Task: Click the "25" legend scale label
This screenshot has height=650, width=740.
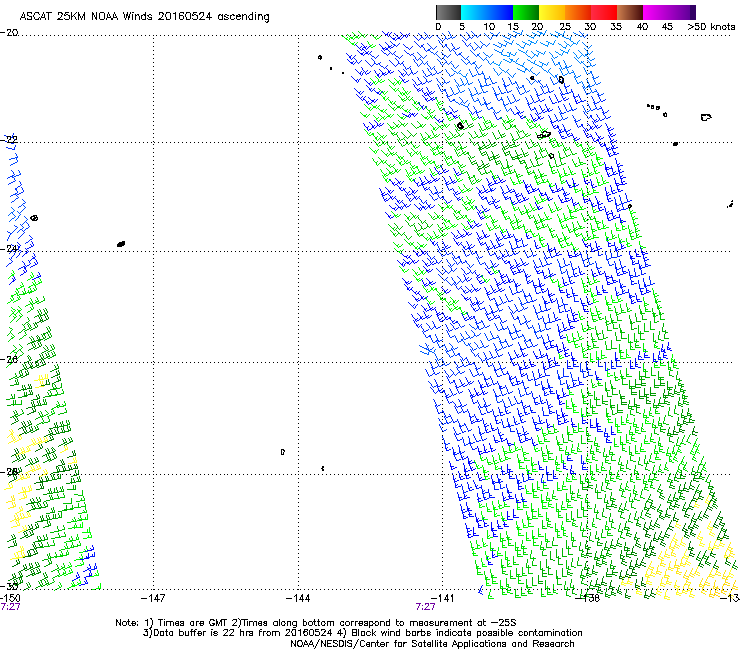Action: [565, 27]
